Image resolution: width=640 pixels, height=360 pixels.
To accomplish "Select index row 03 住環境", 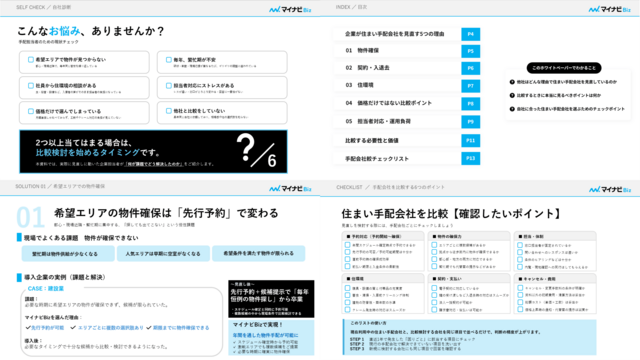I will pos(398,85).
